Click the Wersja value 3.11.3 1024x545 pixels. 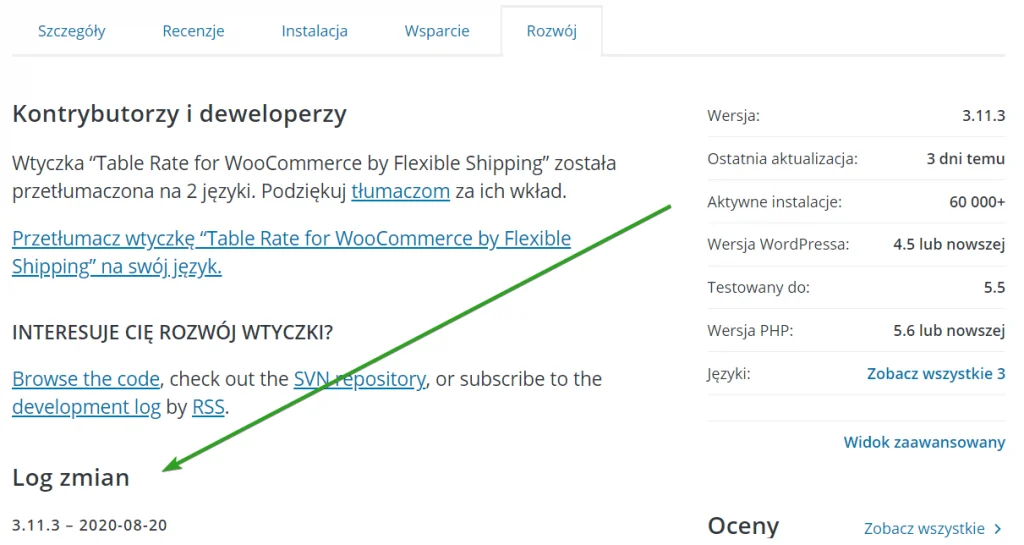coord(984,116)
